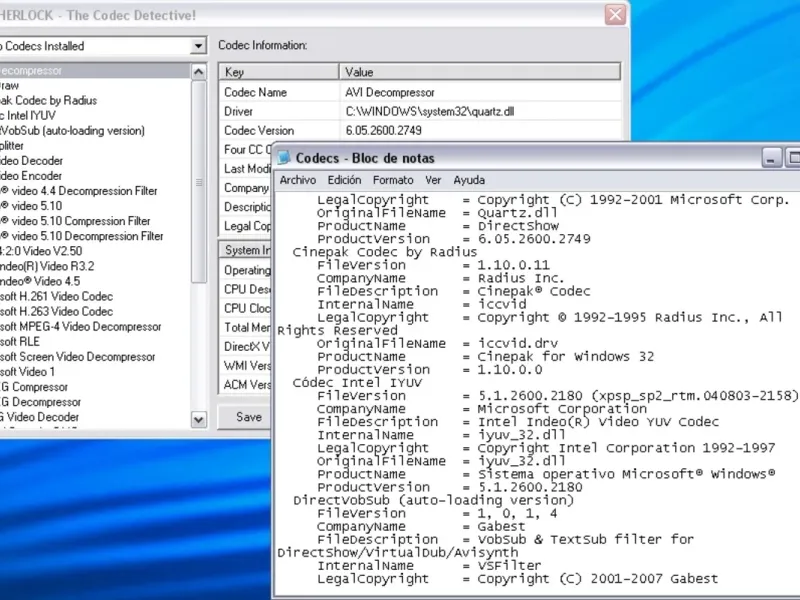The image size is (800, 600).
Task: Open the Edición menu
Action: (344, 180)
